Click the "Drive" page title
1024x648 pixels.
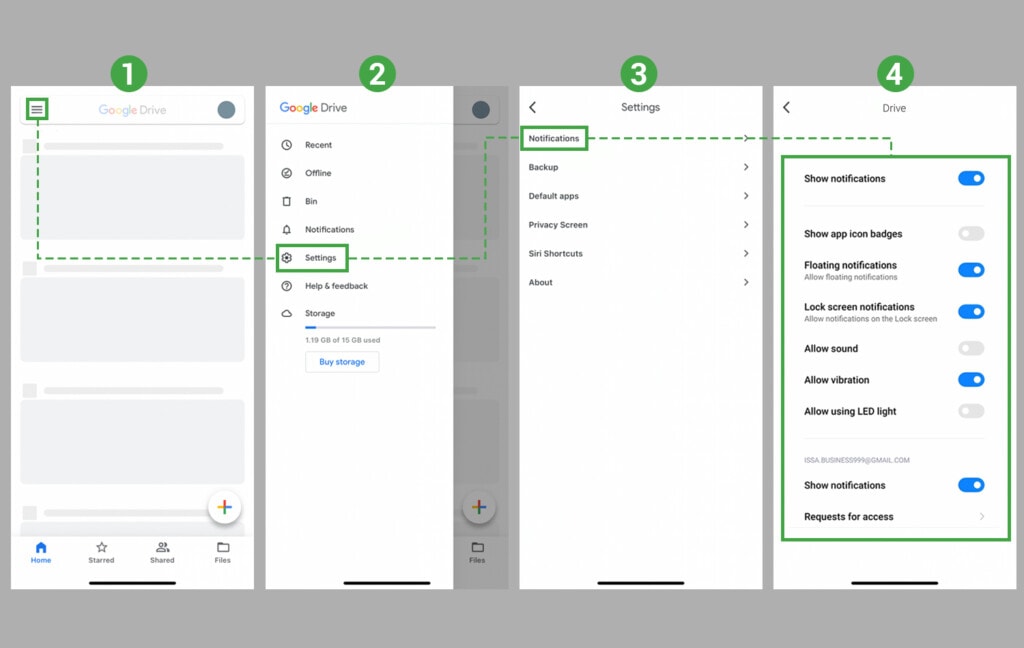click(894, 108)
